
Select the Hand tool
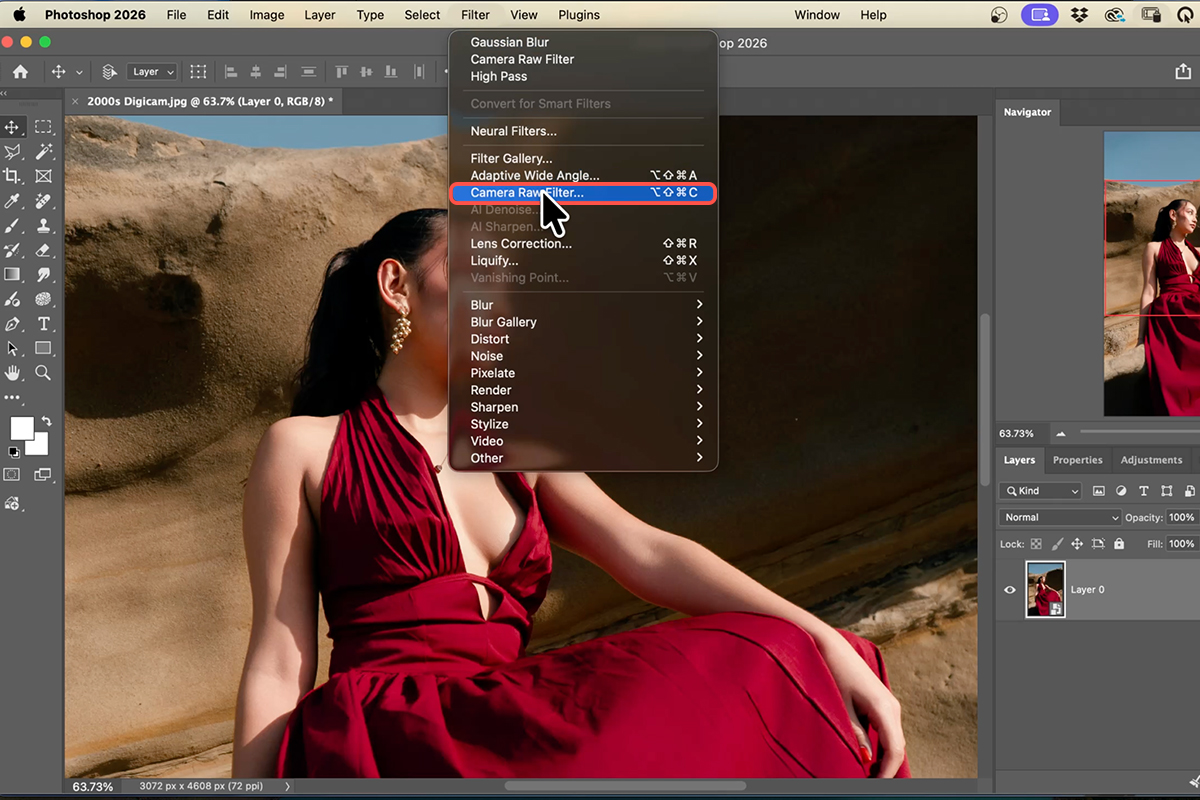tap(13, 373)
